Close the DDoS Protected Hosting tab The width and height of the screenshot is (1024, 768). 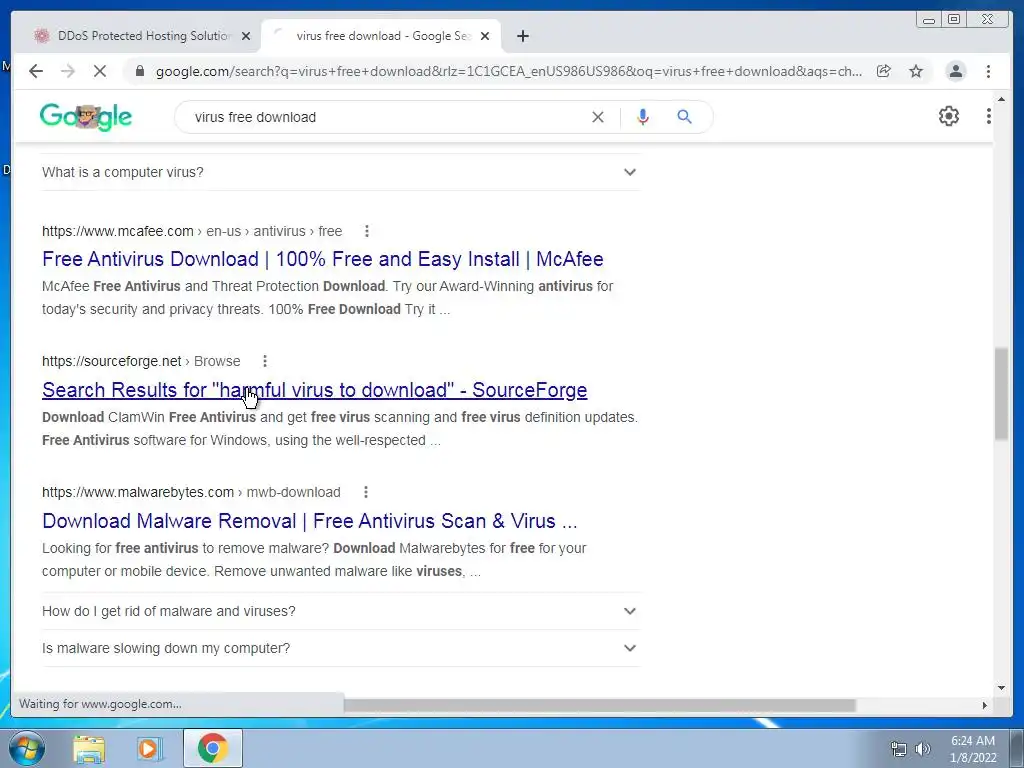tap(246, 37)
